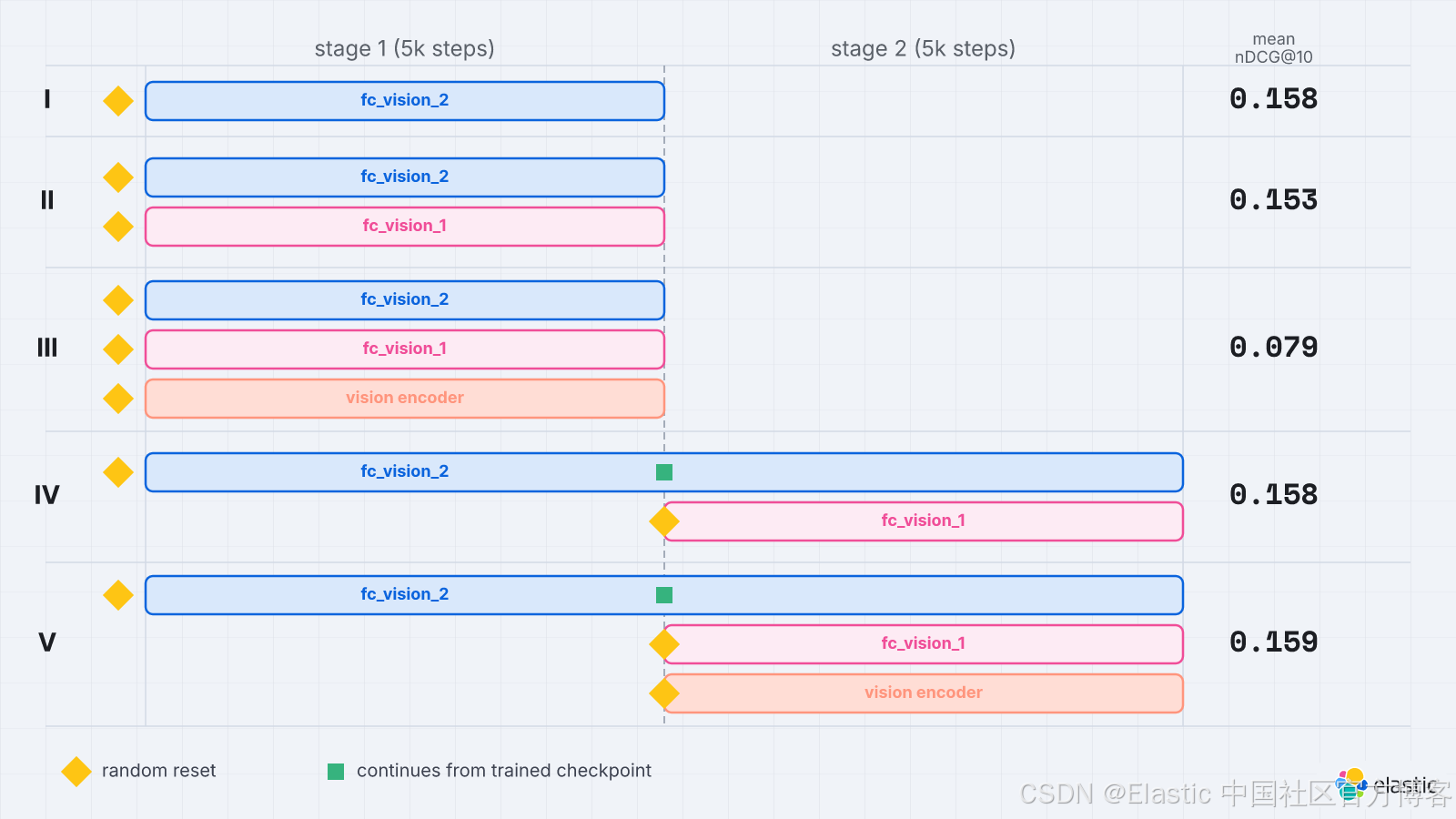The height and width of the screenshot is (819, 1456).
Task: Click the fc_vision_1 bar in row V
Action: [x=924, y=644]
